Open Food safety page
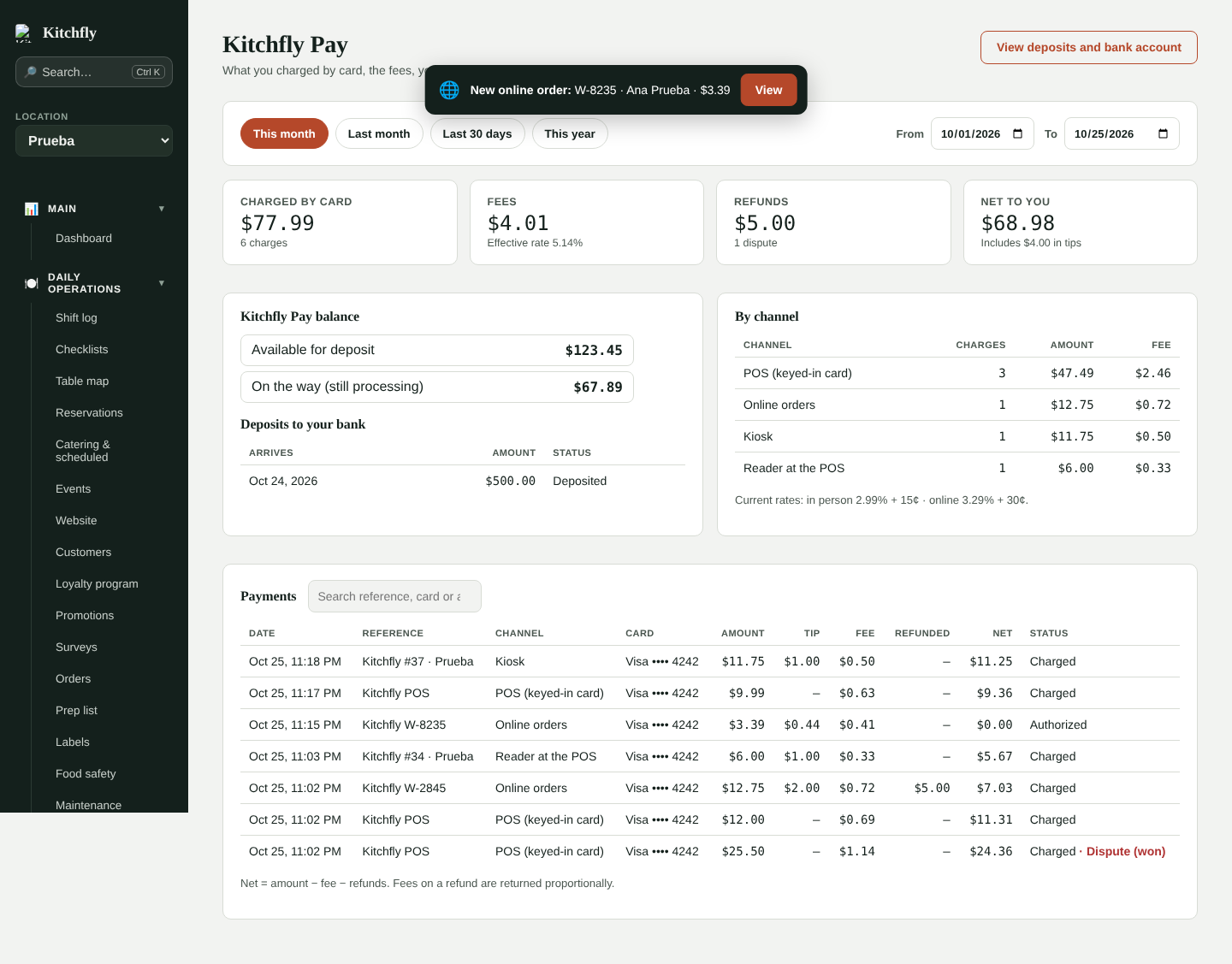 pyautogui.click(x=86, y=773)
